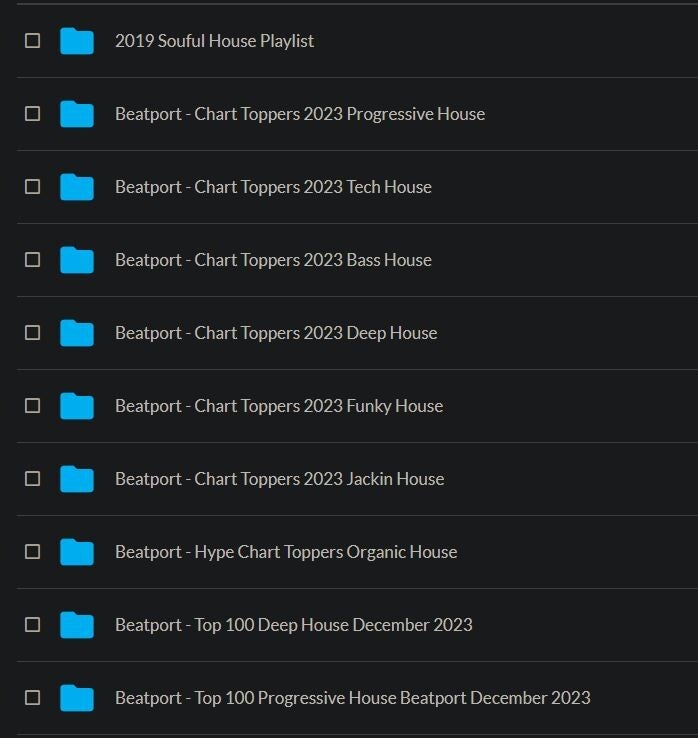Open folder icon for Chart Toppers 2023 Tech House
This screenshot has height=738, width=698.
77,187
